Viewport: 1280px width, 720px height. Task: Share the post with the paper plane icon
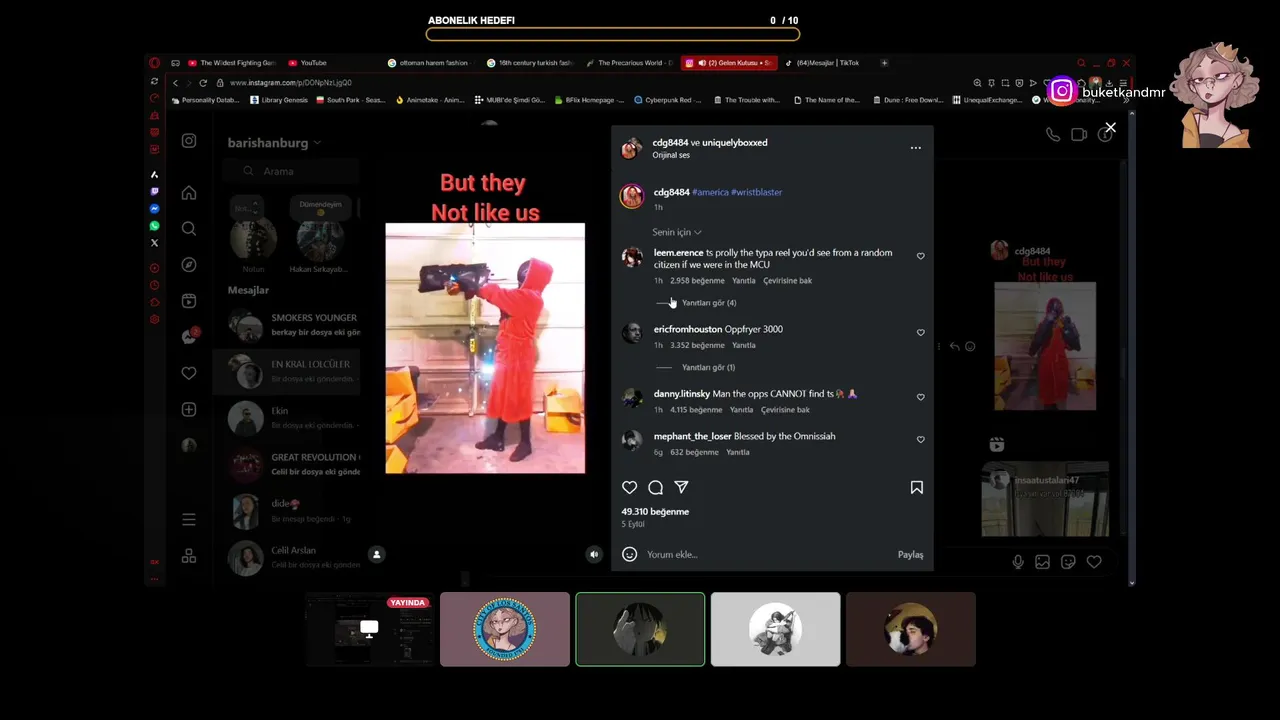[x=681, y=487]
